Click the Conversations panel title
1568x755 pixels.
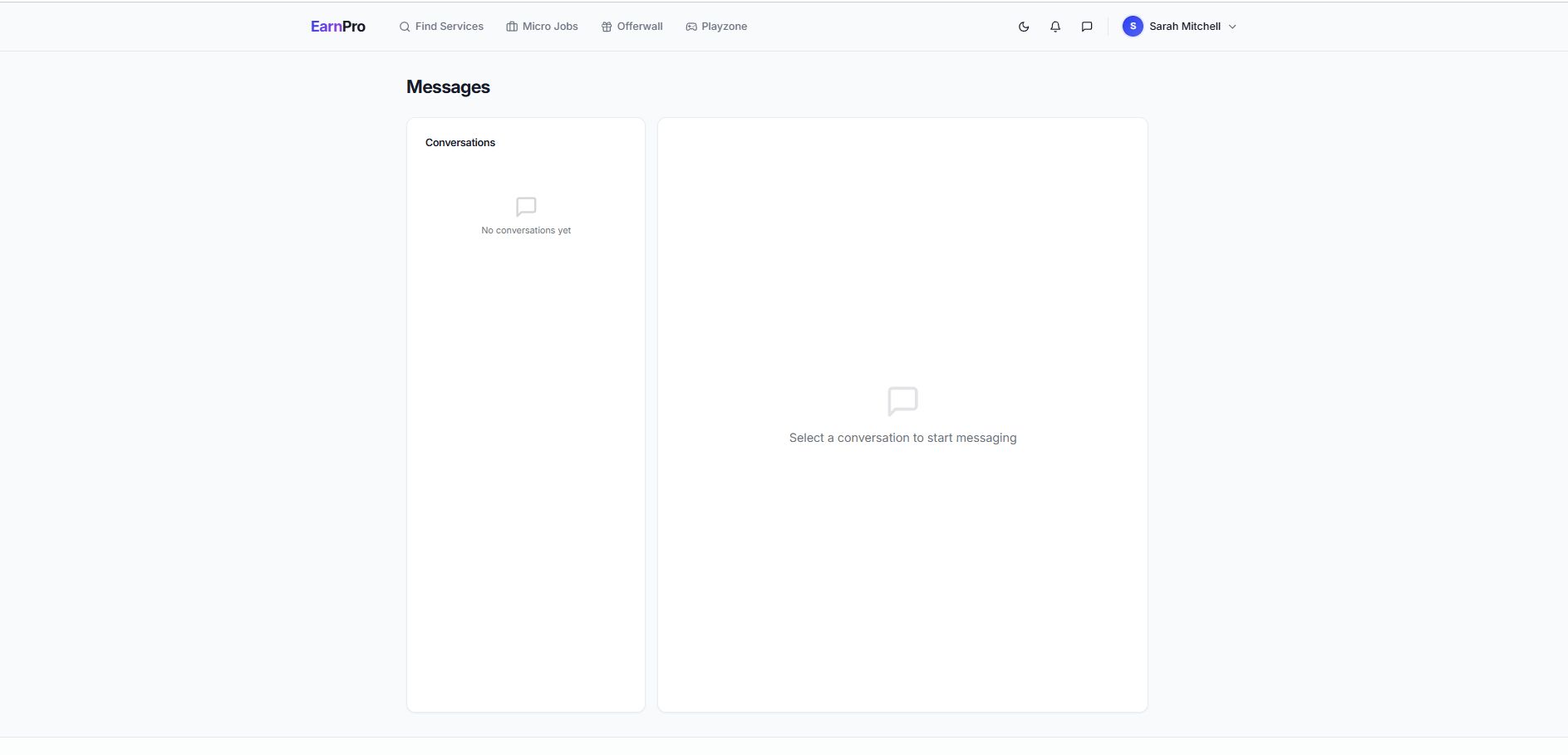[x=460, y=143]
